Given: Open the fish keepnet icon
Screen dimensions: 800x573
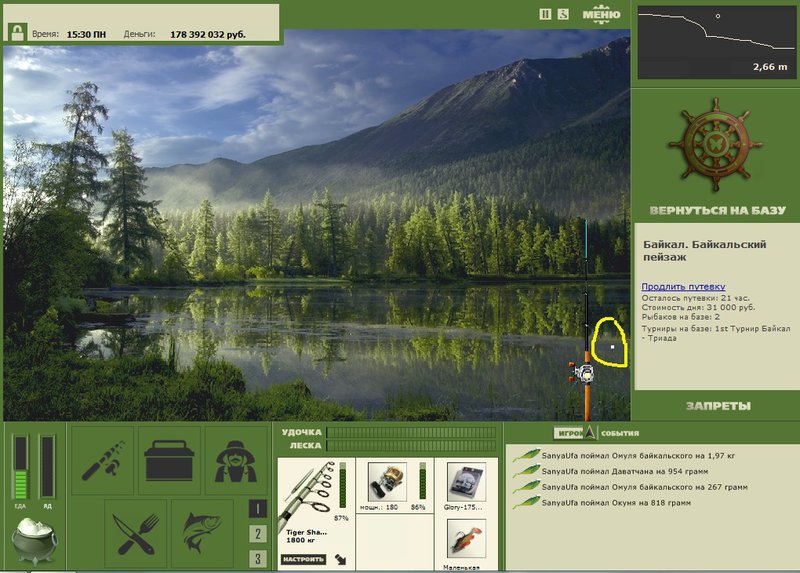Looking at the screenshot, I should (x=203, y=534).
